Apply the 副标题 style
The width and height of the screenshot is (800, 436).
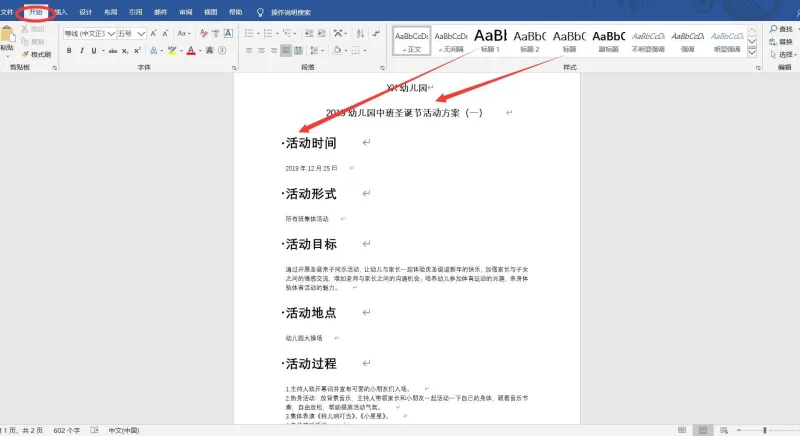(x=609, y=41)
